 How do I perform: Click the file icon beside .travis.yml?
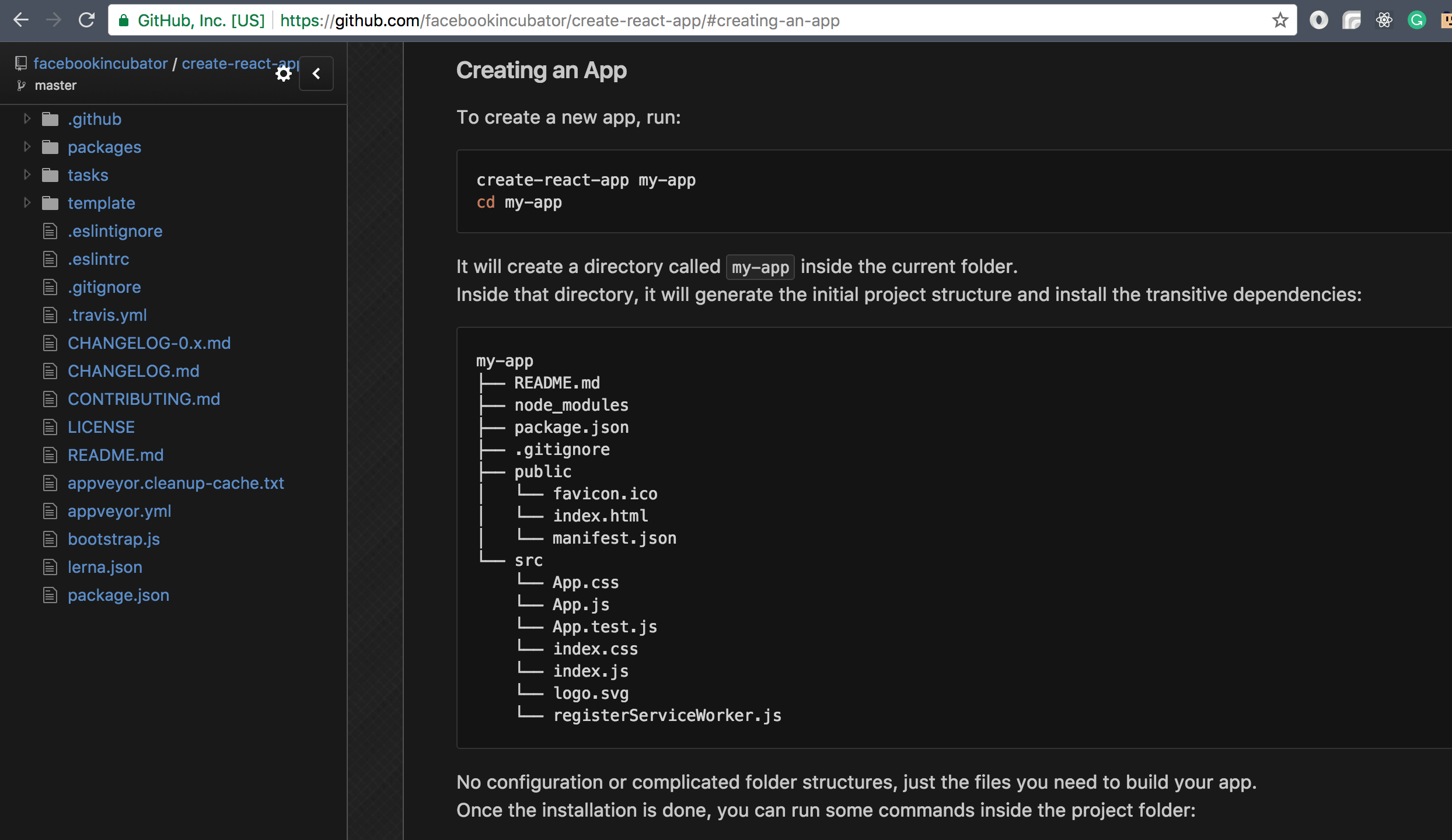(50, 315)
